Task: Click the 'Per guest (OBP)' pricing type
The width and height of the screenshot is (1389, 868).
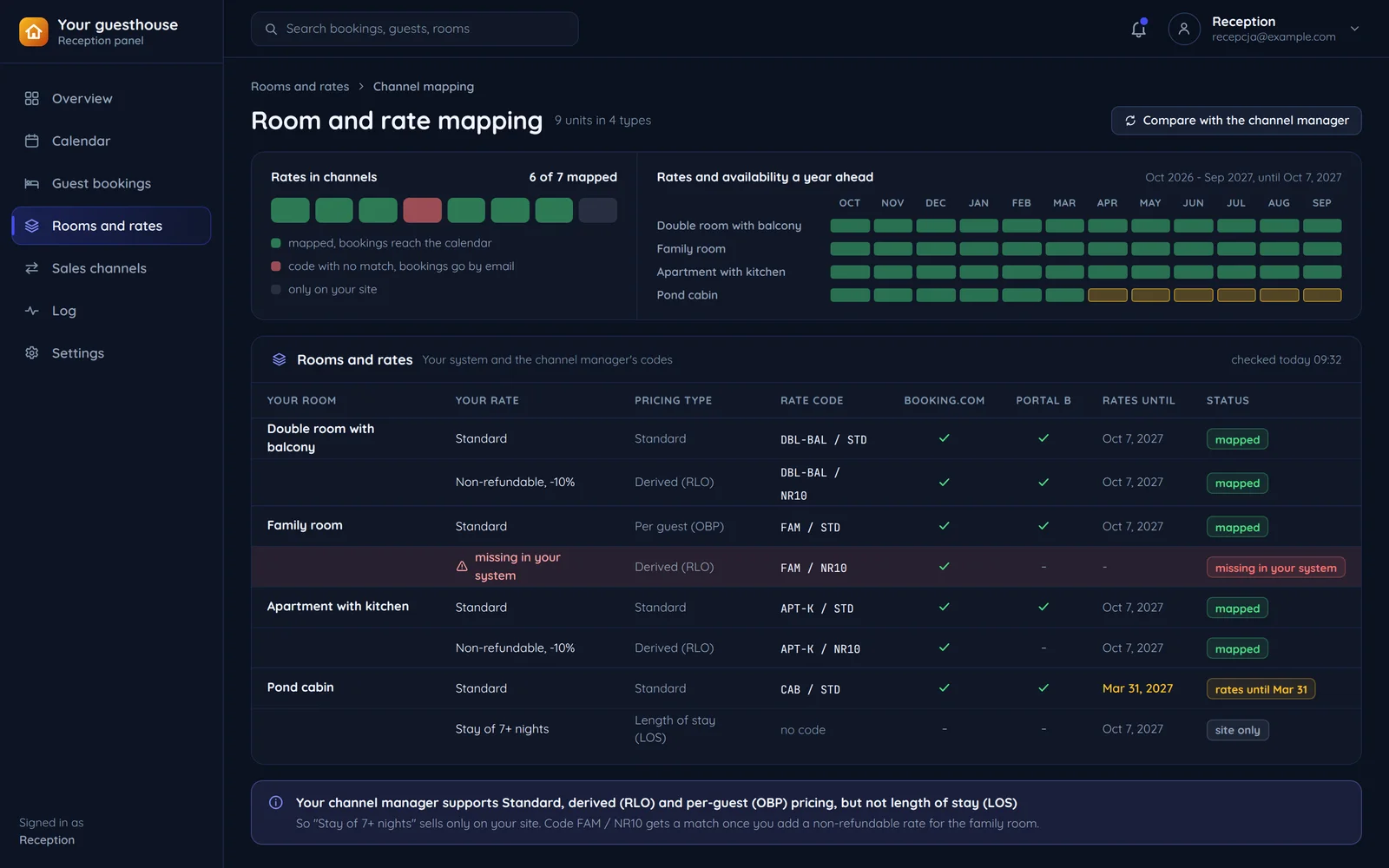Action: [679, 526]
